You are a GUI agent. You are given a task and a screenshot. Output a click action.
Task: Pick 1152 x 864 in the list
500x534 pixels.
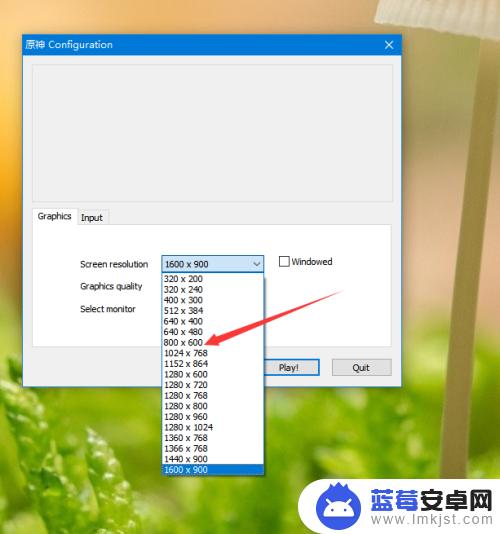(213, 363)
